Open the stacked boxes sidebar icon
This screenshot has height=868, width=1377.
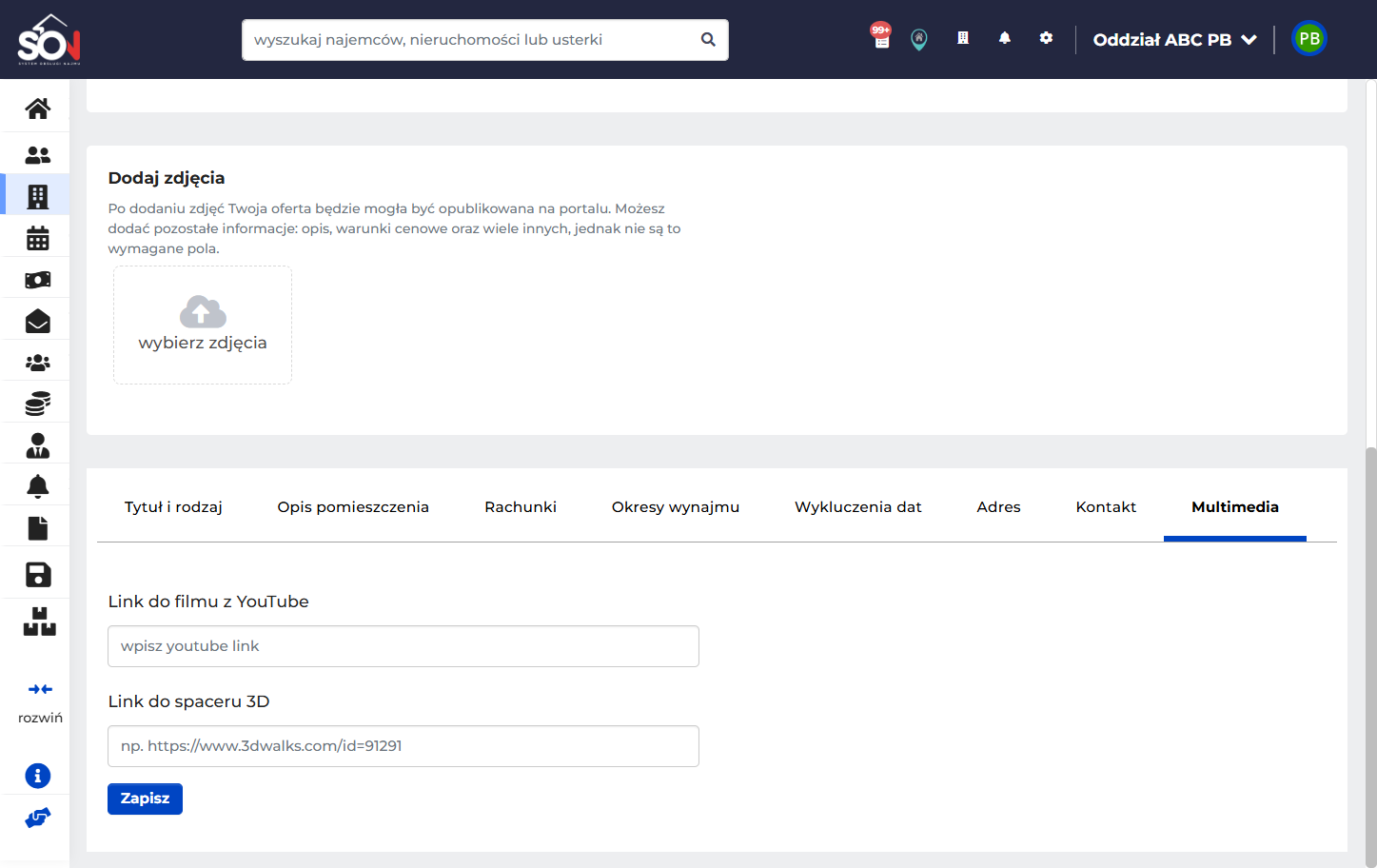pos(40,621)
